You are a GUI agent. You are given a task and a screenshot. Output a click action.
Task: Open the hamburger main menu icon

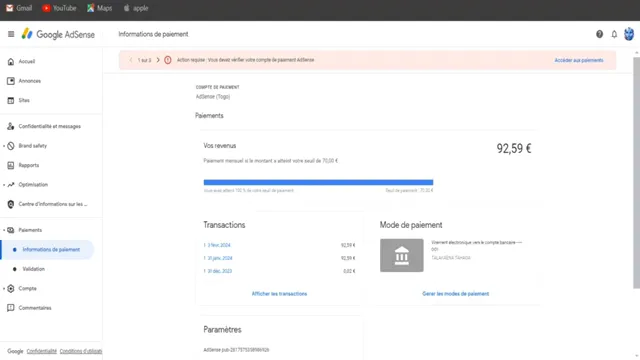[11, 34]
